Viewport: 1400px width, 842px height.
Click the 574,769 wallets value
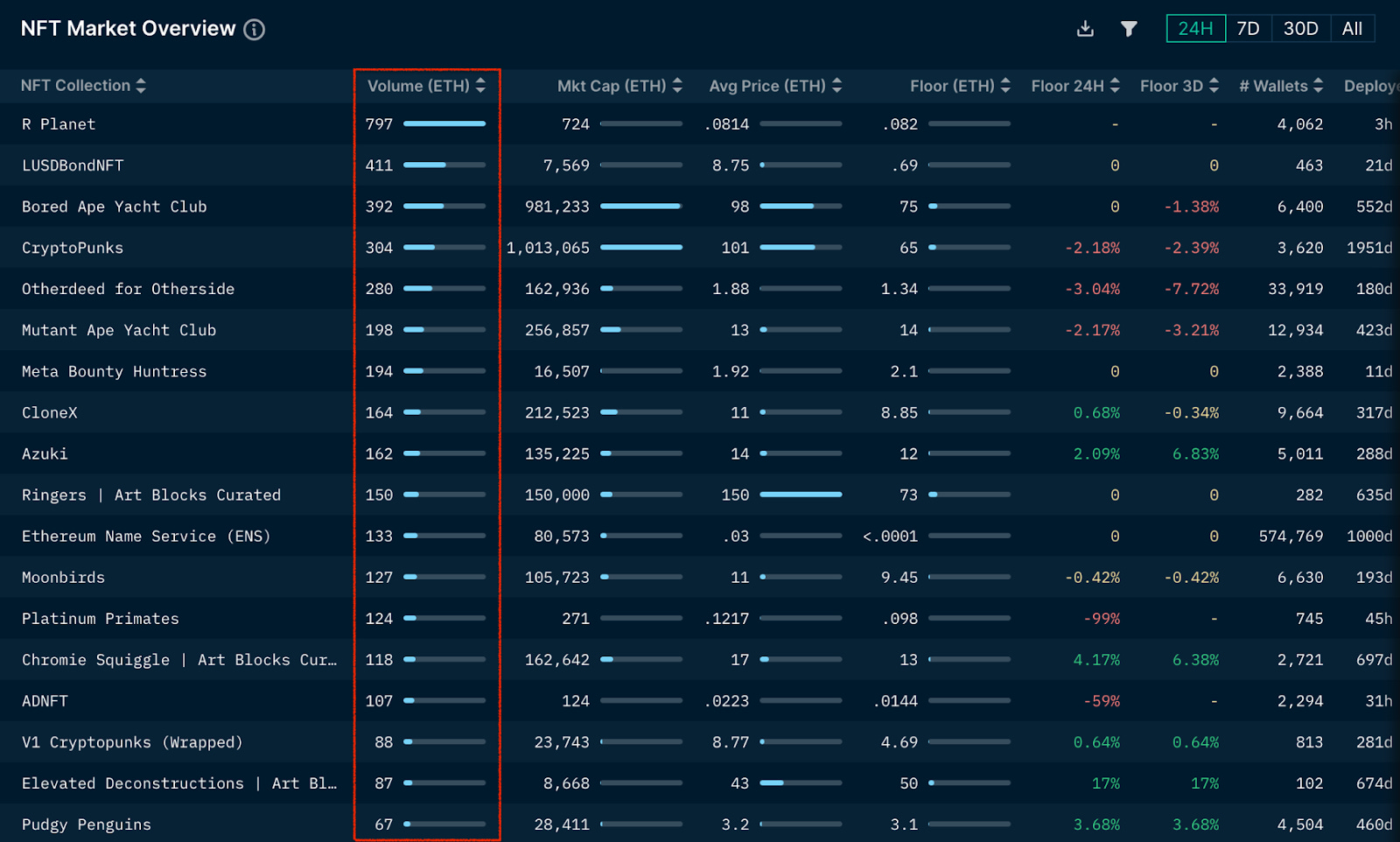(x=1291, y=536)
